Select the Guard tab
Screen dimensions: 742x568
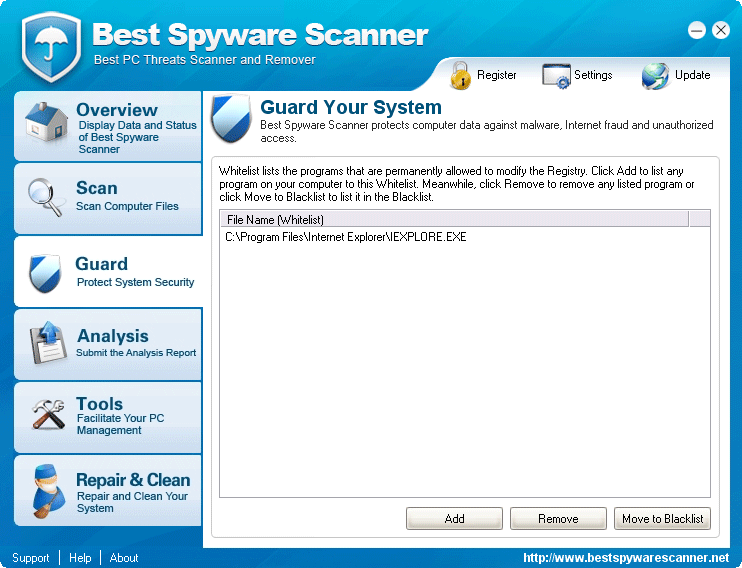point(109,272)
